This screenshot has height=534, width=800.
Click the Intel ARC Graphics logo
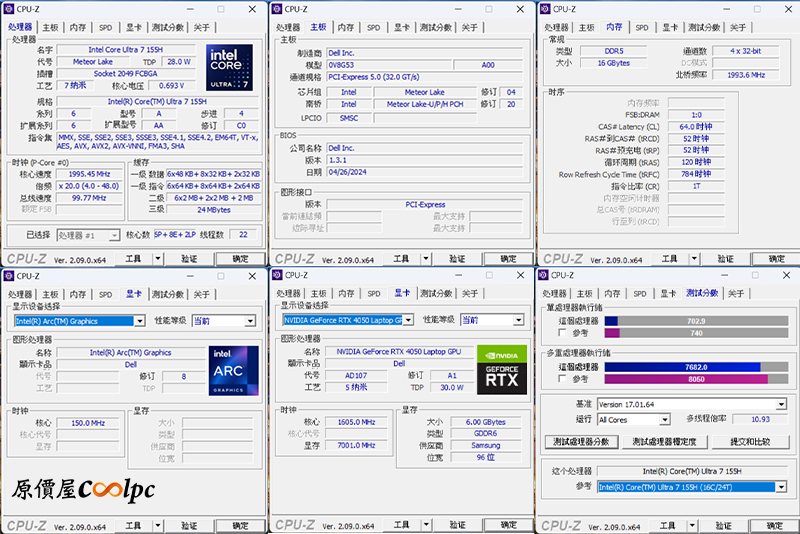click(x=234, y=371)
